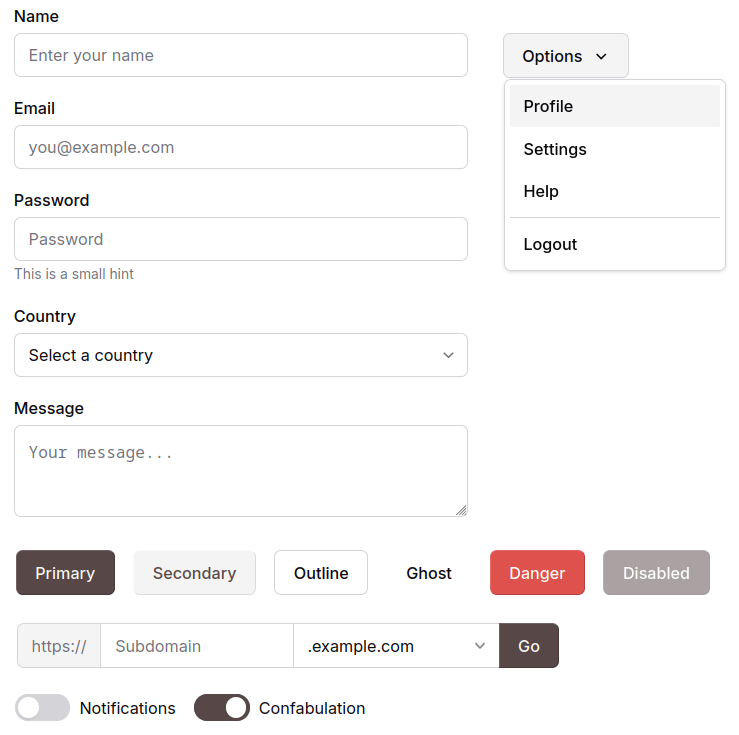Image resolution: width=739 pixels, height=735 pixels.
Task: Open the .example.com domain dropdown
Action: [395, 646]
